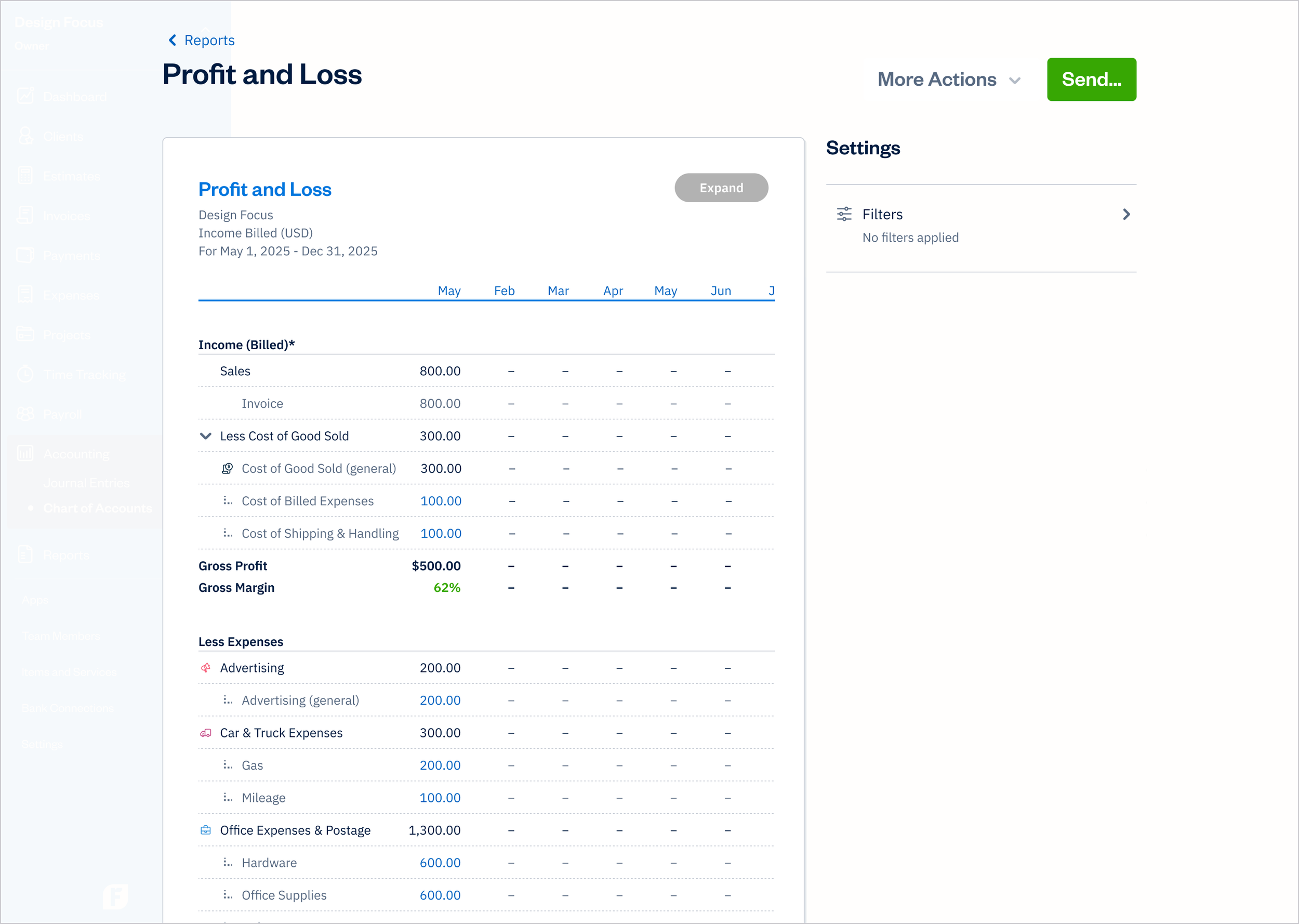The image size is (1299, 924).
Task: Open Invoices using its sidebar icon
Action: tap(26, 215)
